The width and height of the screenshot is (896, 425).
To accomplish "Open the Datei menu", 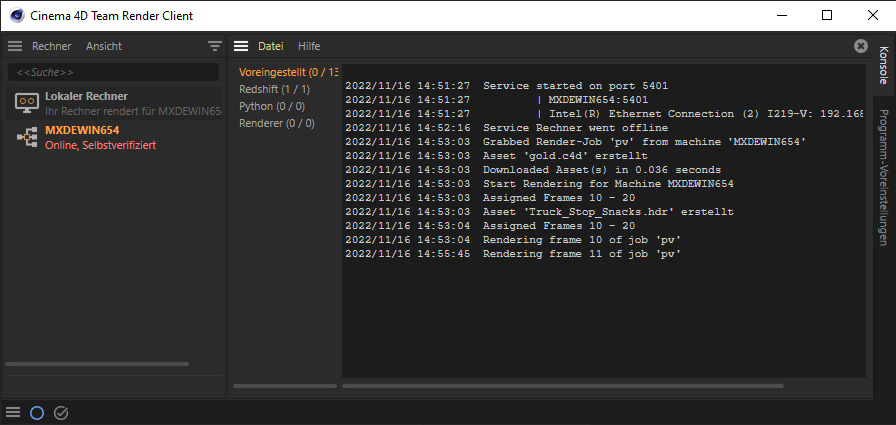I will click(271, 46).
